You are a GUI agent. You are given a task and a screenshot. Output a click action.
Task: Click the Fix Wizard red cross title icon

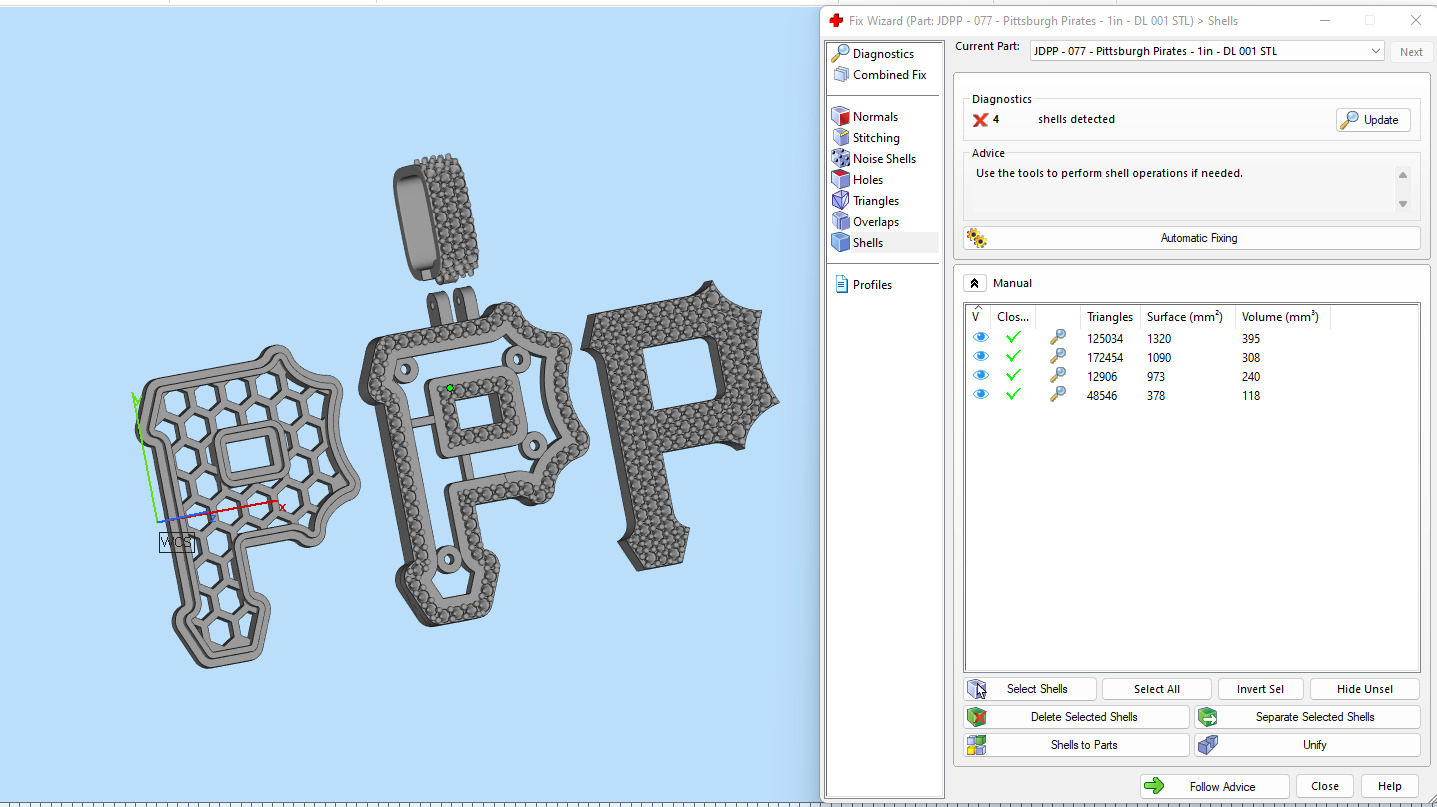click(x=837, y=20)
